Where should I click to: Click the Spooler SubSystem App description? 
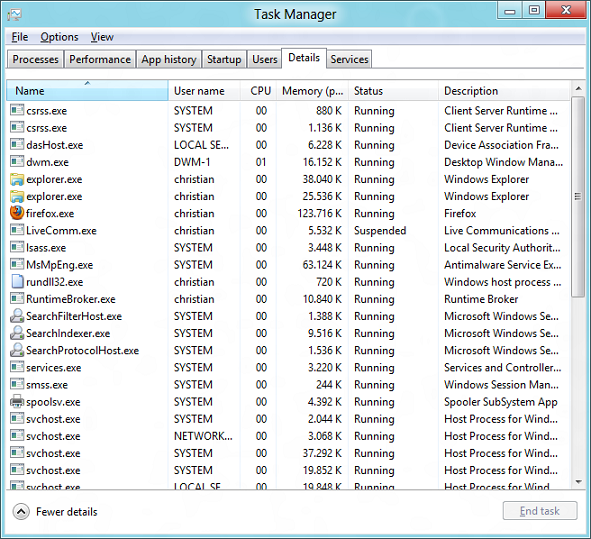click(501, 402)
